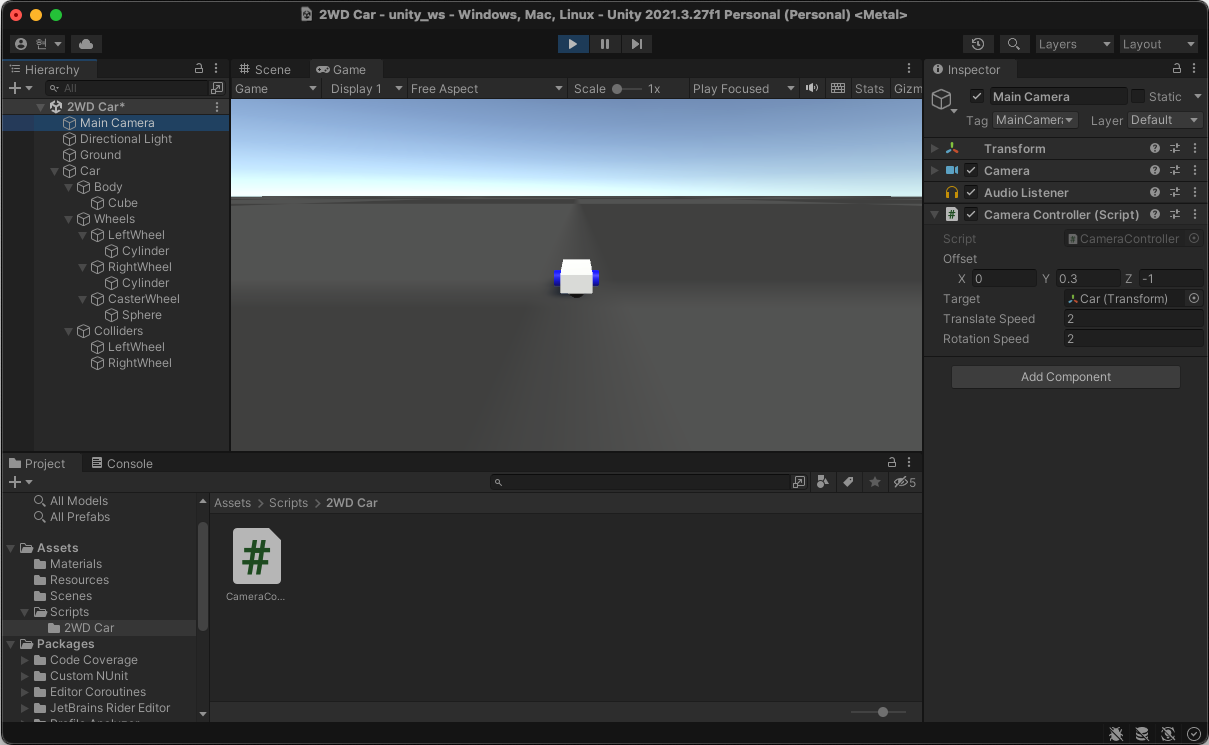Click the Step frame button
The image size is (1209, 745).
click(636, 44)
